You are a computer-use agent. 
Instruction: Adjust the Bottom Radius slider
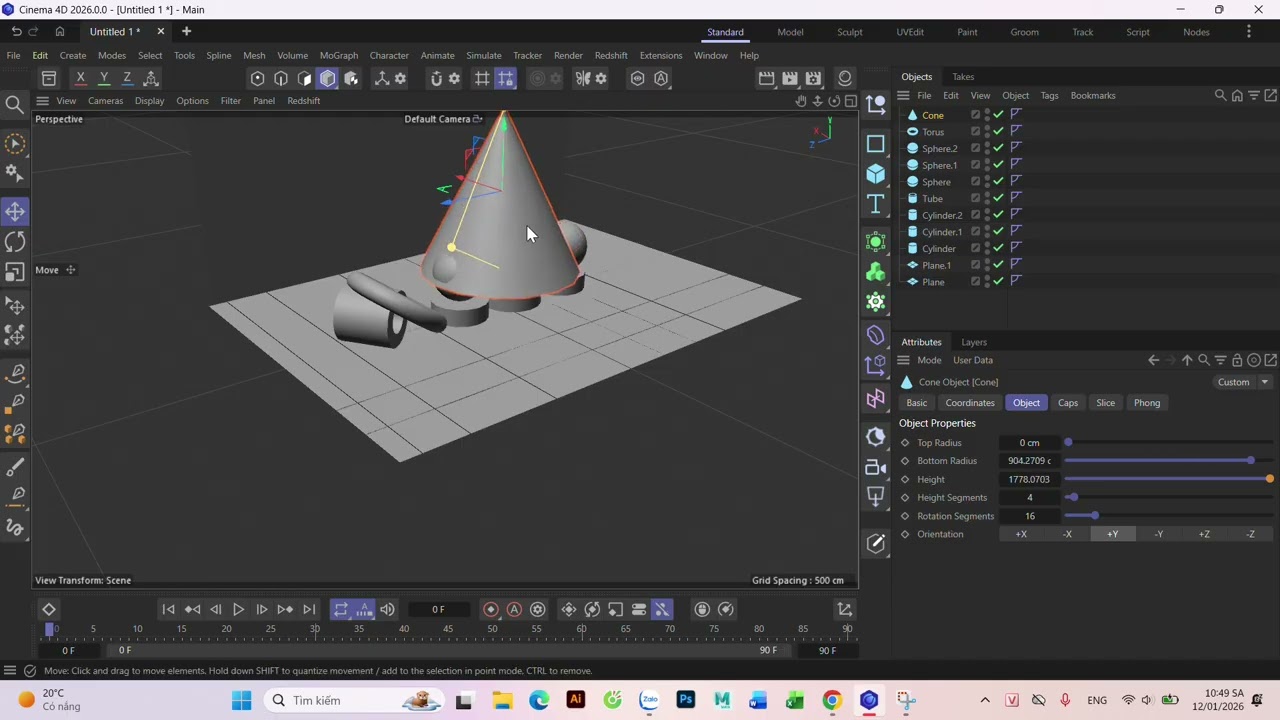tap(1168, 461)
